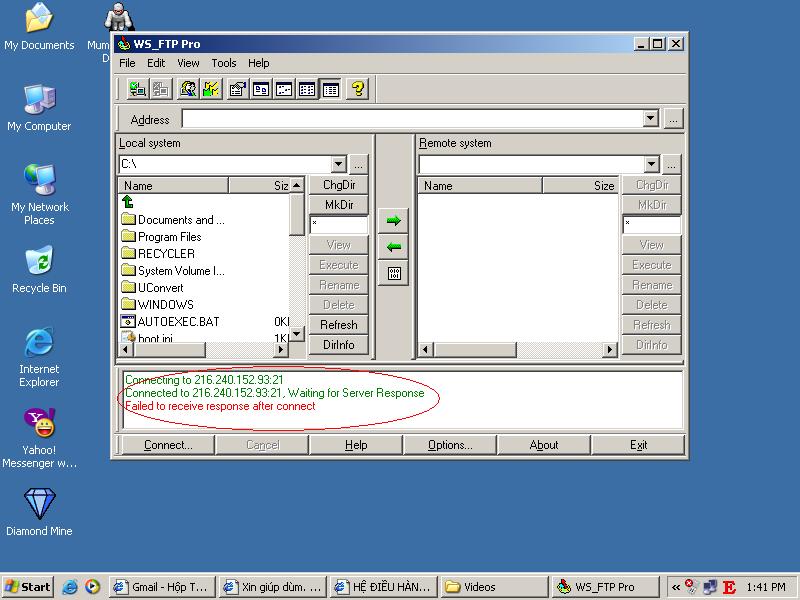
Task: Click the green right arrow upload button
Action: click(x=393, y=221)
